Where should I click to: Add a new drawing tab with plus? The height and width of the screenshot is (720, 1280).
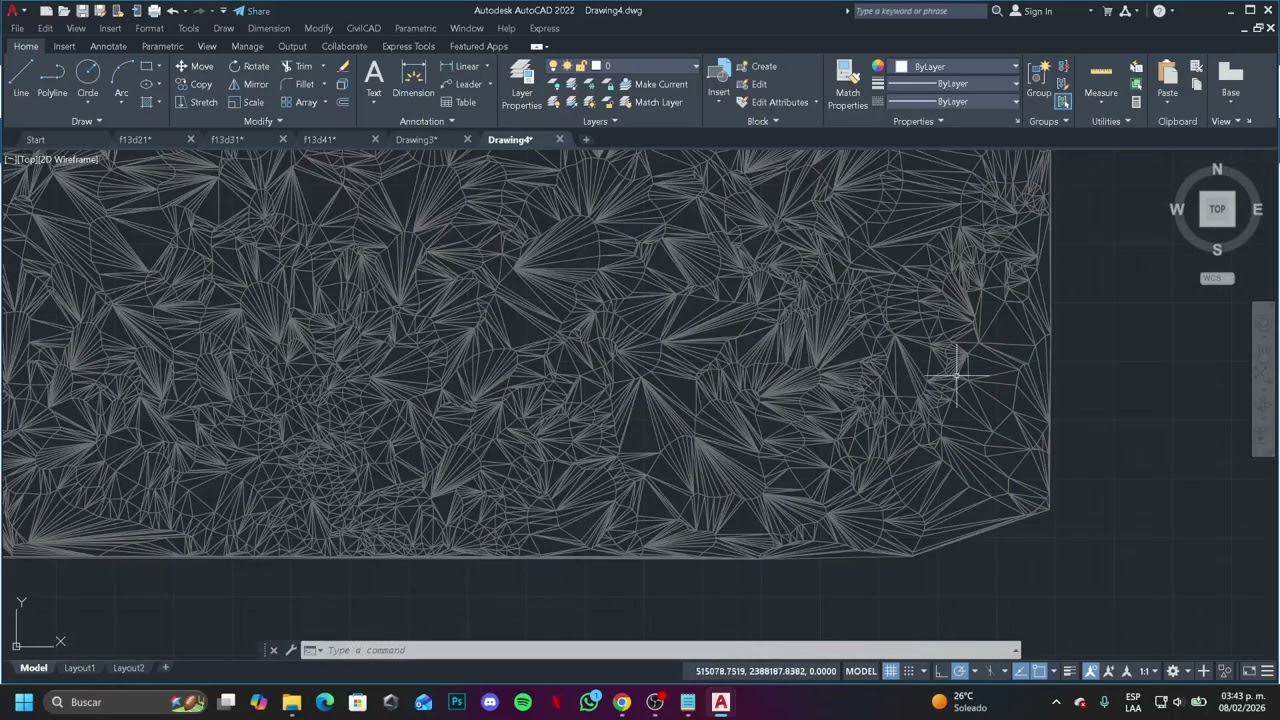coord(586,140)
